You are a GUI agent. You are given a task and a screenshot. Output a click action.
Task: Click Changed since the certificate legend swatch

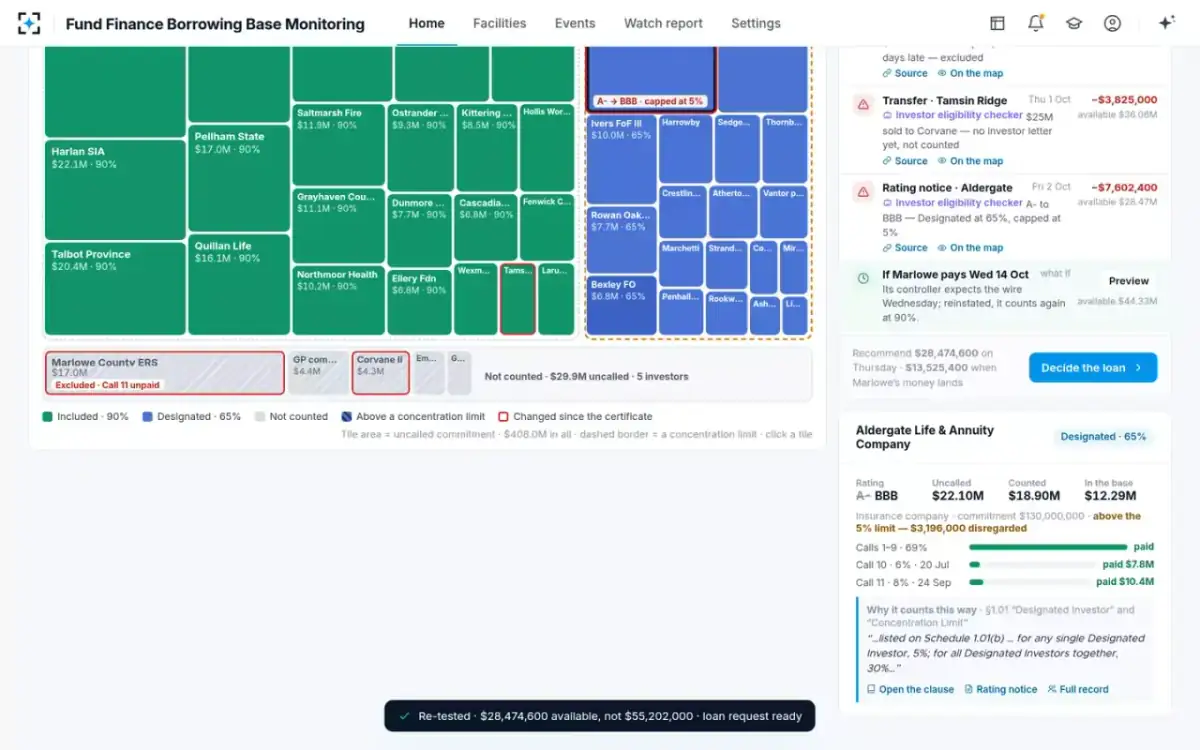pos(504,417)
